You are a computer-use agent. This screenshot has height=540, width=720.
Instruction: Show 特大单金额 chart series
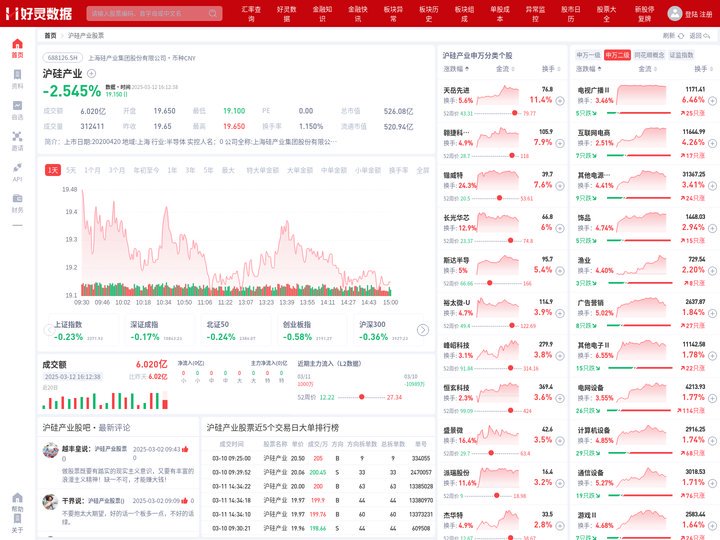tap(262, 170)
